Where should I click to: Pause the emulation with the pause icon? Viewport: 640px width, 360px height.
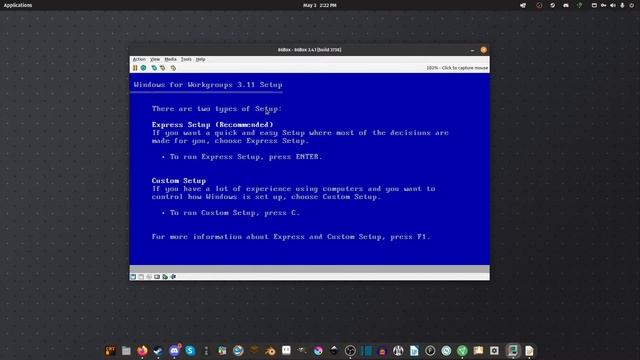point(135,68)
